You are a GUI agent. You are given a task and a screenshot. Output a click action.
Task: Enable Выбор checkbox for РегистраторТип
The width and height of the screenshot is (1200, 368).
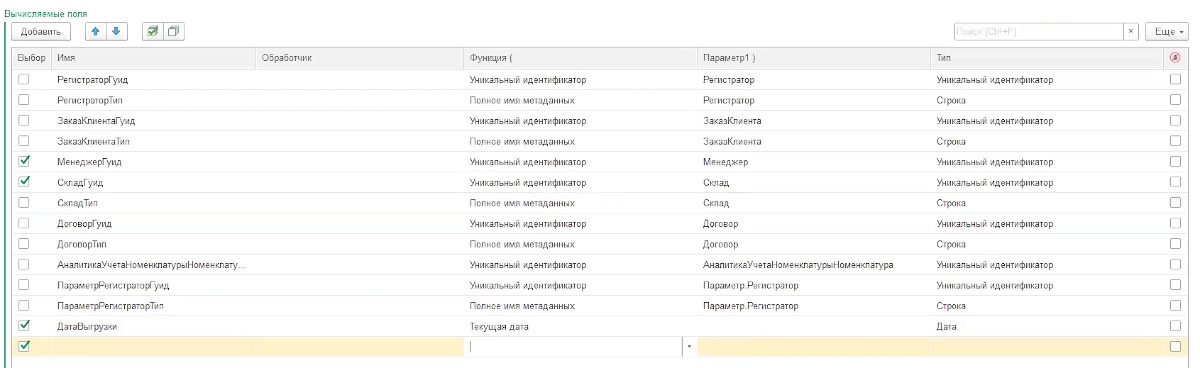25,99
